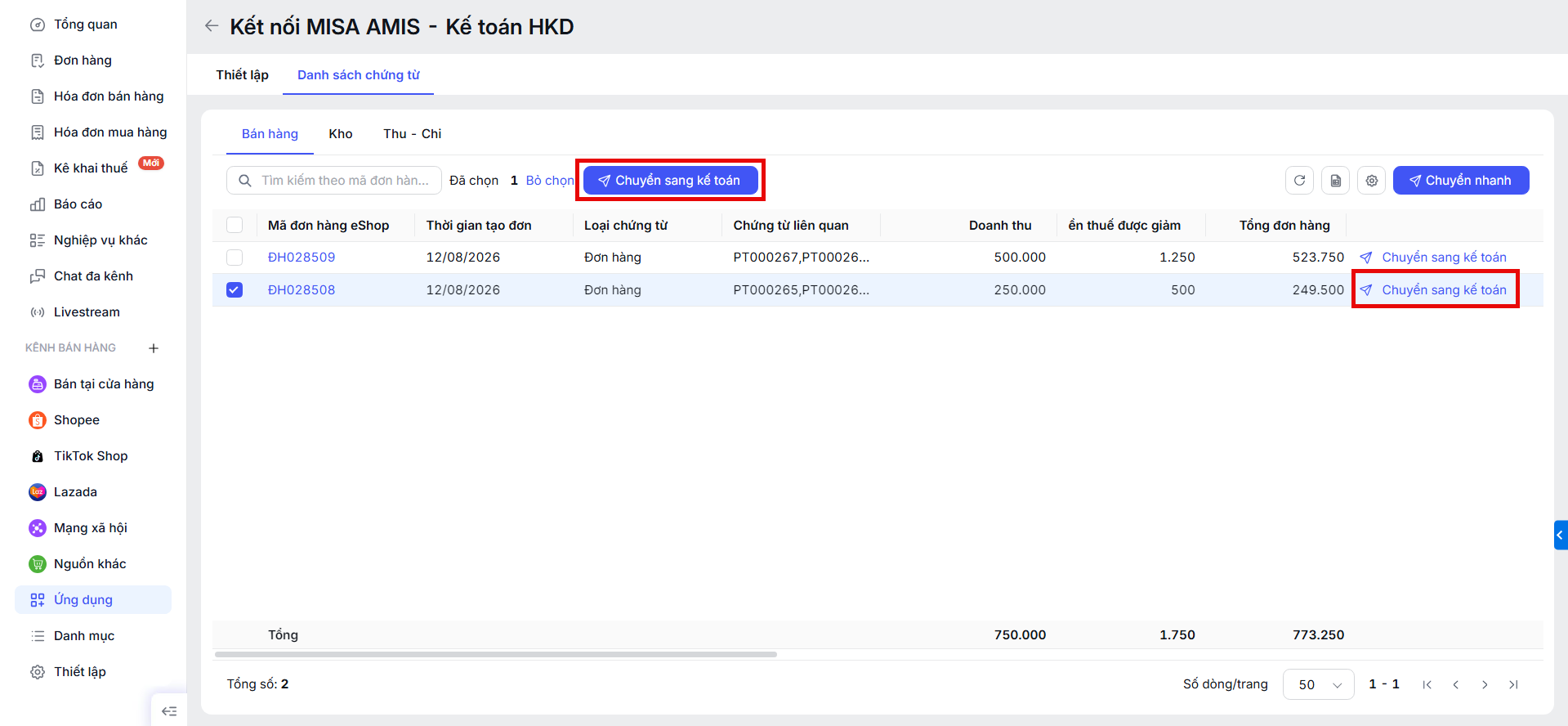Switch to the Thiết lập tab

(242, 75)
